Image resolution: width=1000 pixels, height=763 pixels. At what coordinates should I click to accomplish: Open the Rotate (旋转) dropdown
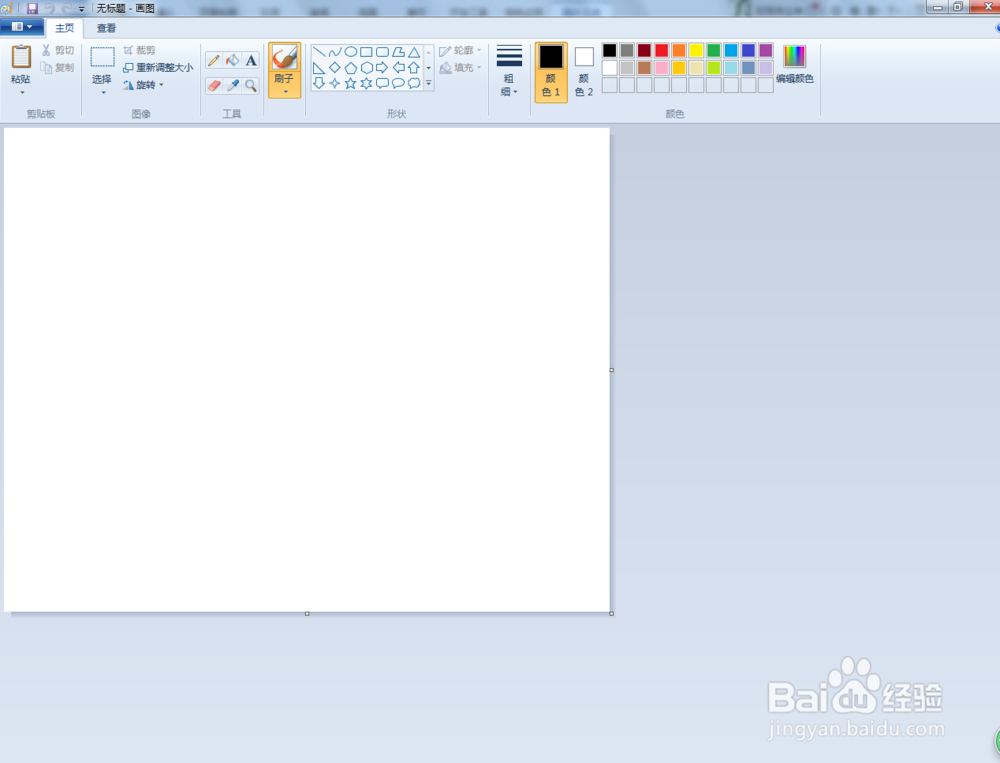[x=144, y=85]
